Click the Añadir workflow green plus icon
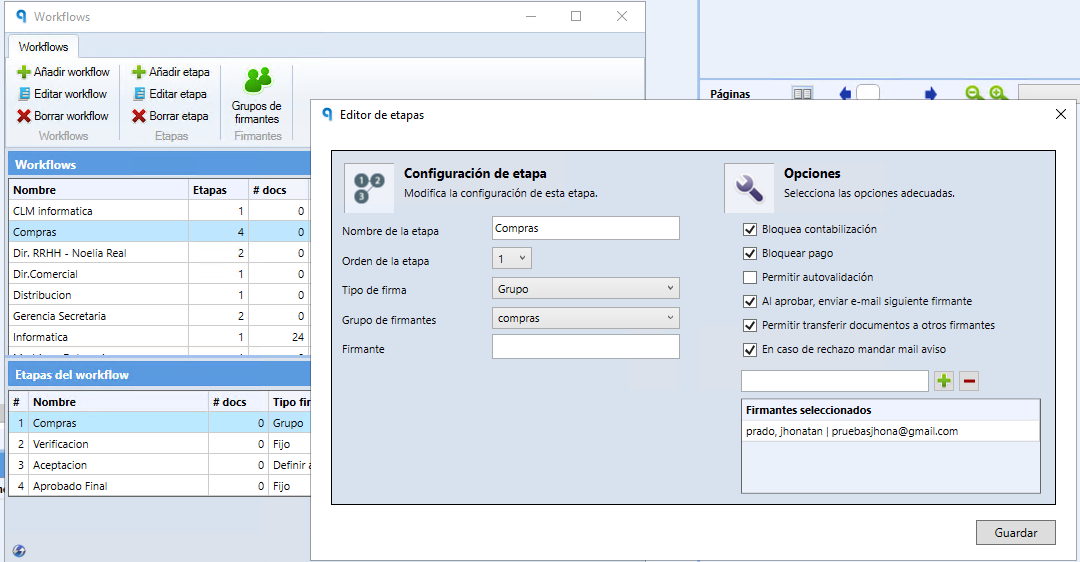This screenshot has height=562, width=1080. click(x=24, y=72)
